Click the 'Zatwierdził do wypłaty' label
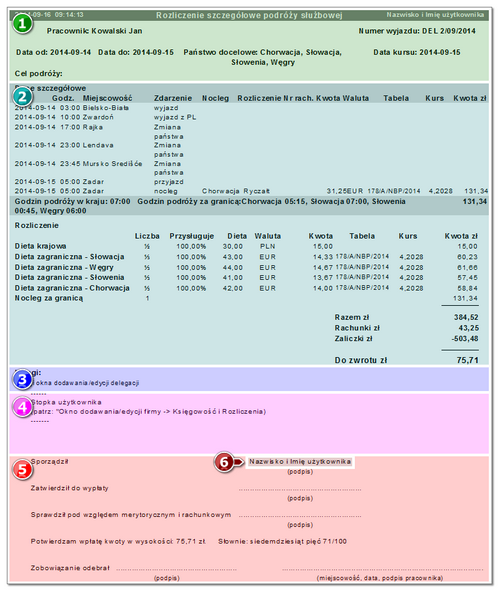This screenshot has height=591, width=499. [69, 488]
